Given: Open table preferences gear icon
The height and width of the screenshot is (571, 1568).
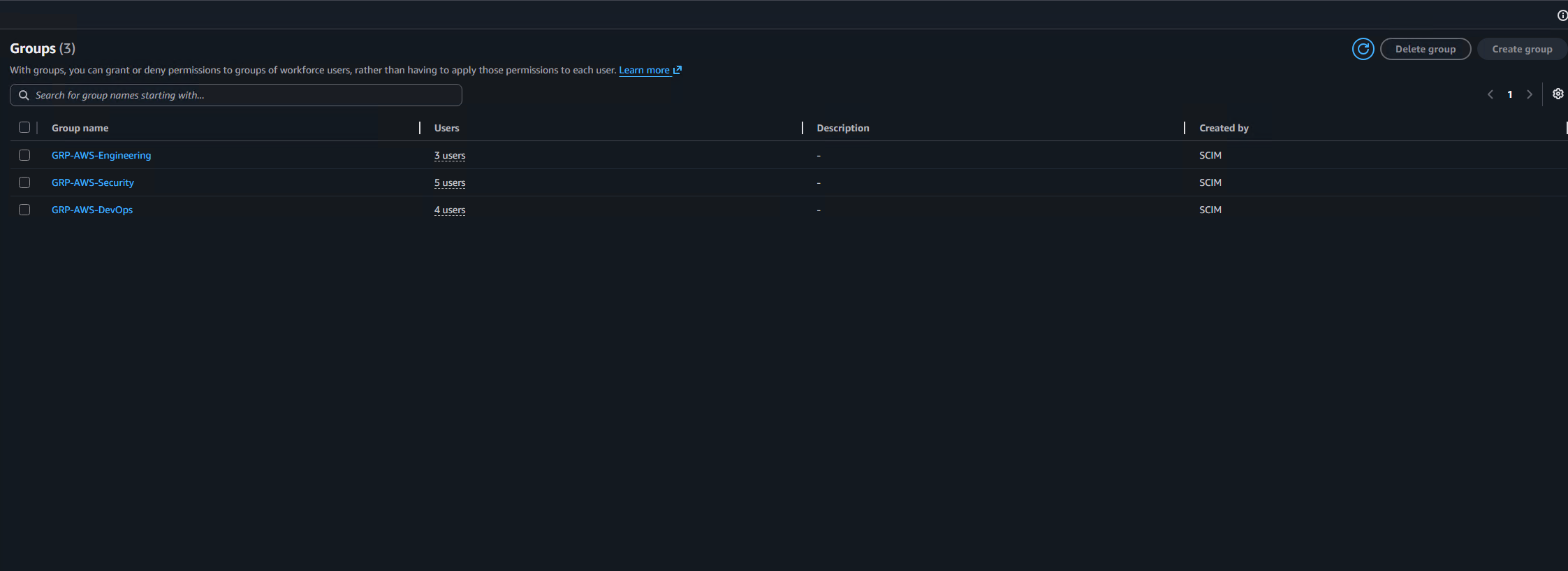Looking at the screenshot, I should point(1558,94).
